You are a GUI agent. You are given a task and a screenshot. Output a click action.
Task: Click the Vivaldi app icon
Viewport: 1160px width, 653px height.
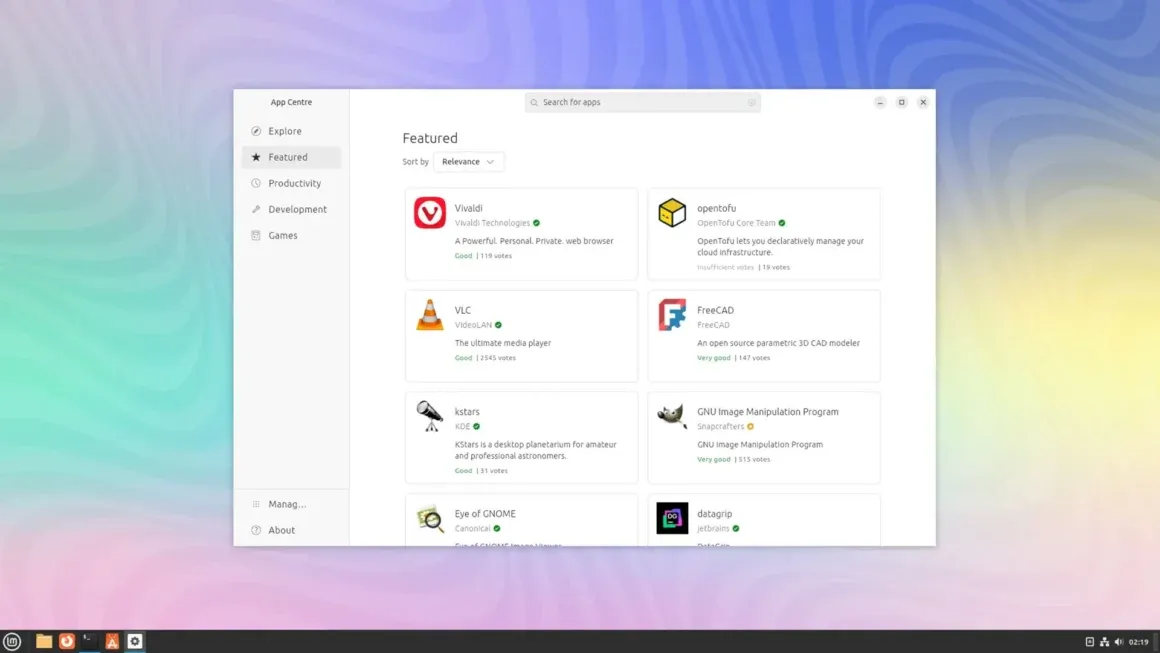pyautogui.click(x=430, y=213)
